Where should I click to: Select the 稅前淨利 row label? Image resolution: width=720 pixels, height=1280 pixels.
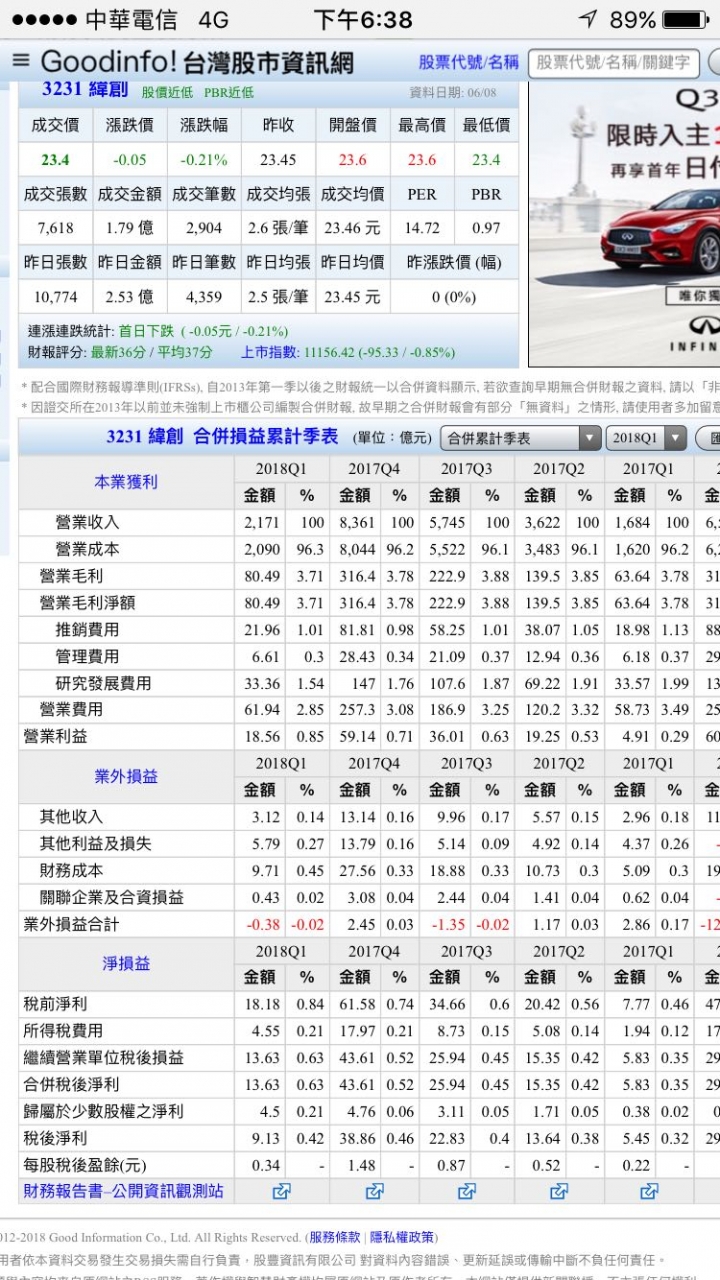pos(55,1004)
